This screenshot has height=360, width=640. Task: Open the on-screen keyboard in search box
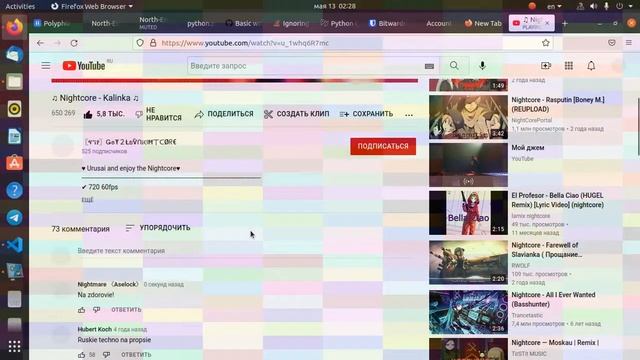coord(429,66)
